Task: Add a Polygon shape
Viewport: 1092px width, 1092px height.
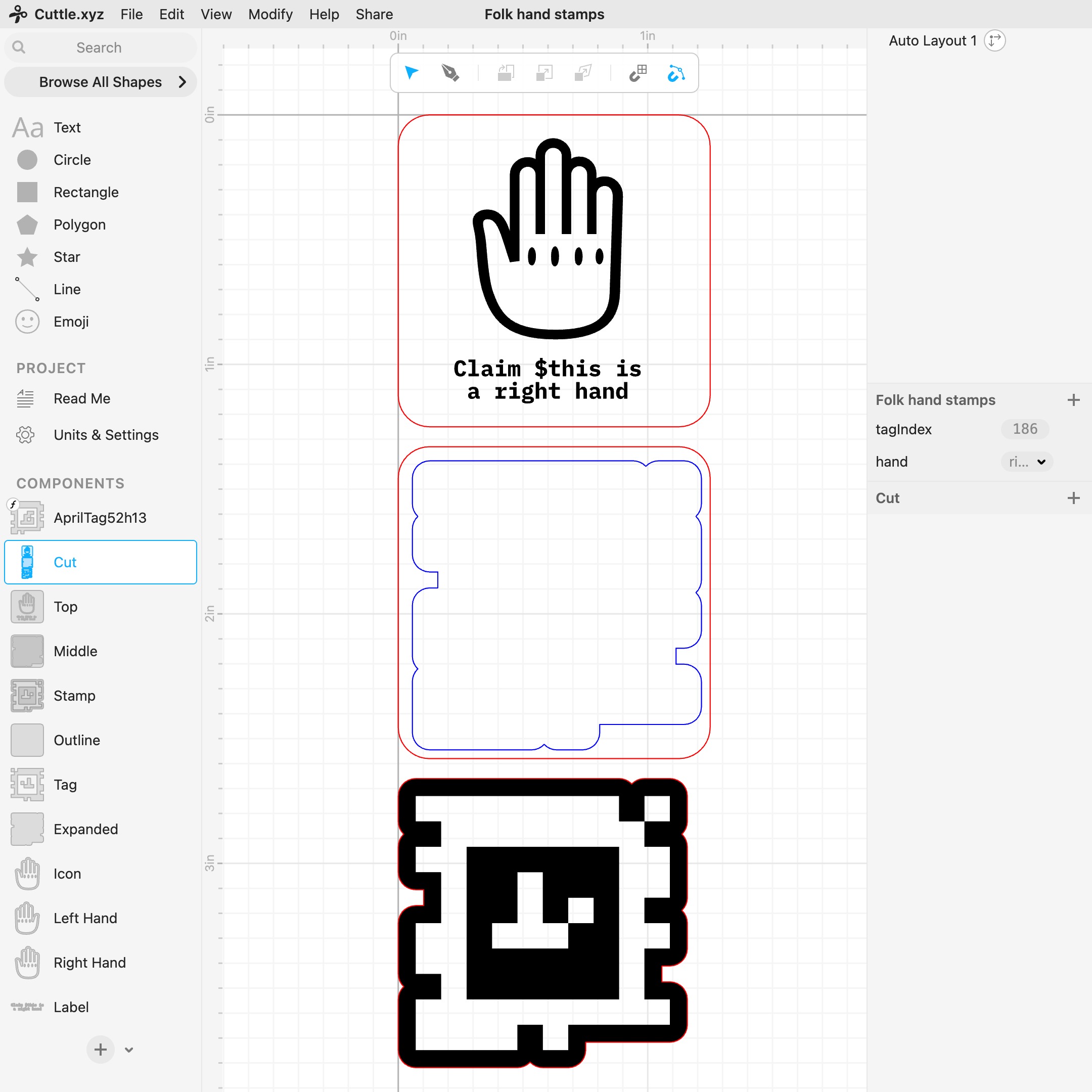Action: (61, 224)
